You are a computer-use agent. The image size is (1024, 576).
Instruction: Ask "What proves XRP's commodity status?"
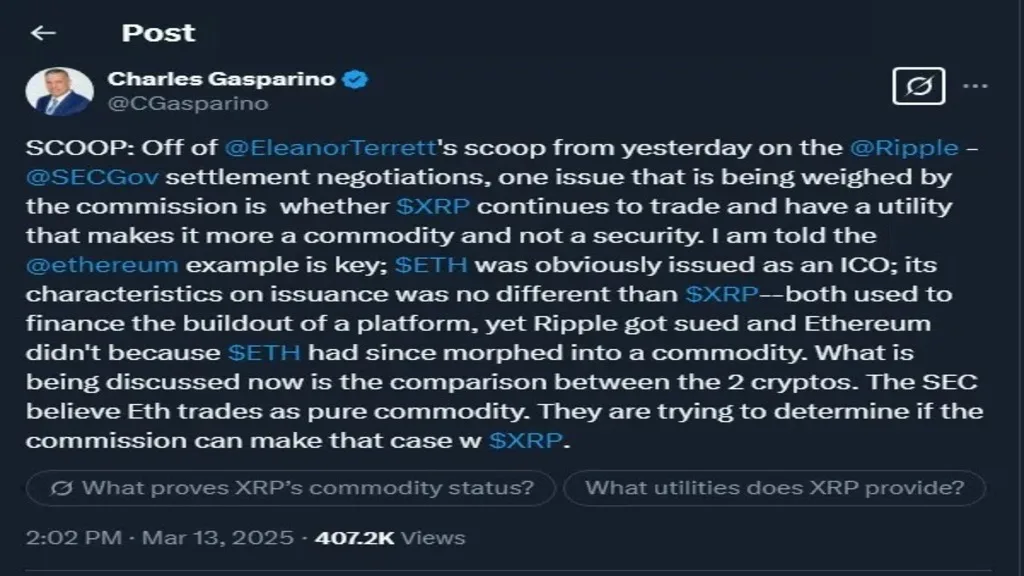pyautogui.click(x=290, y=489)
